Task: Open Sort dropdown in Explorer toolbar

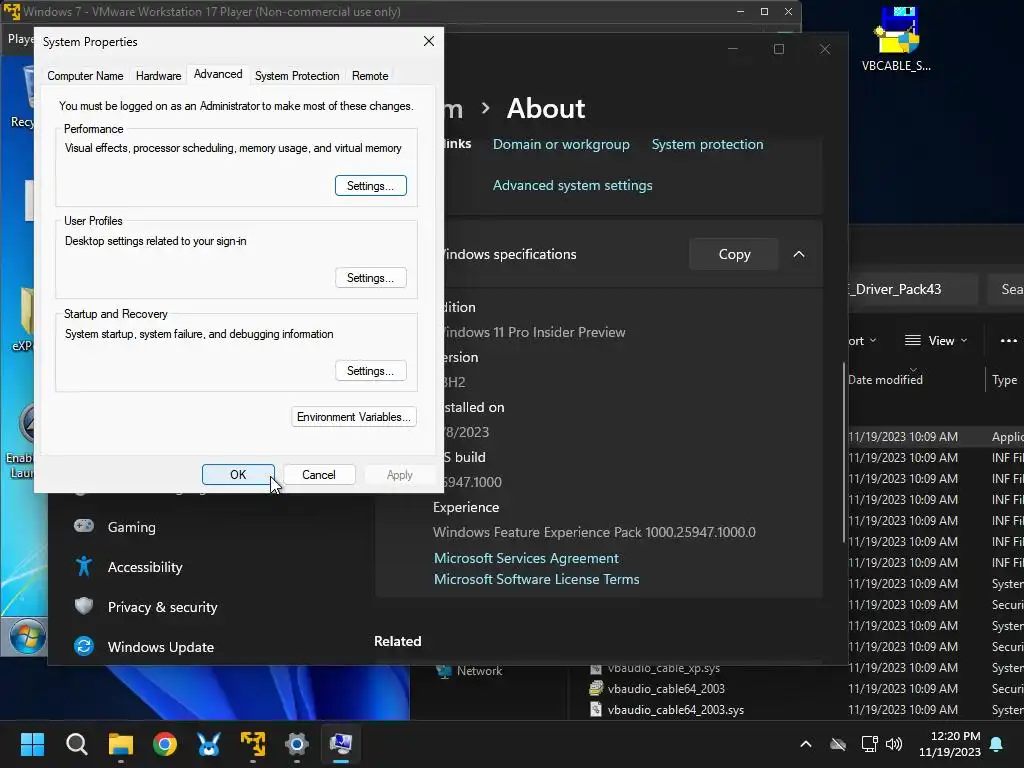Action: 862,340
